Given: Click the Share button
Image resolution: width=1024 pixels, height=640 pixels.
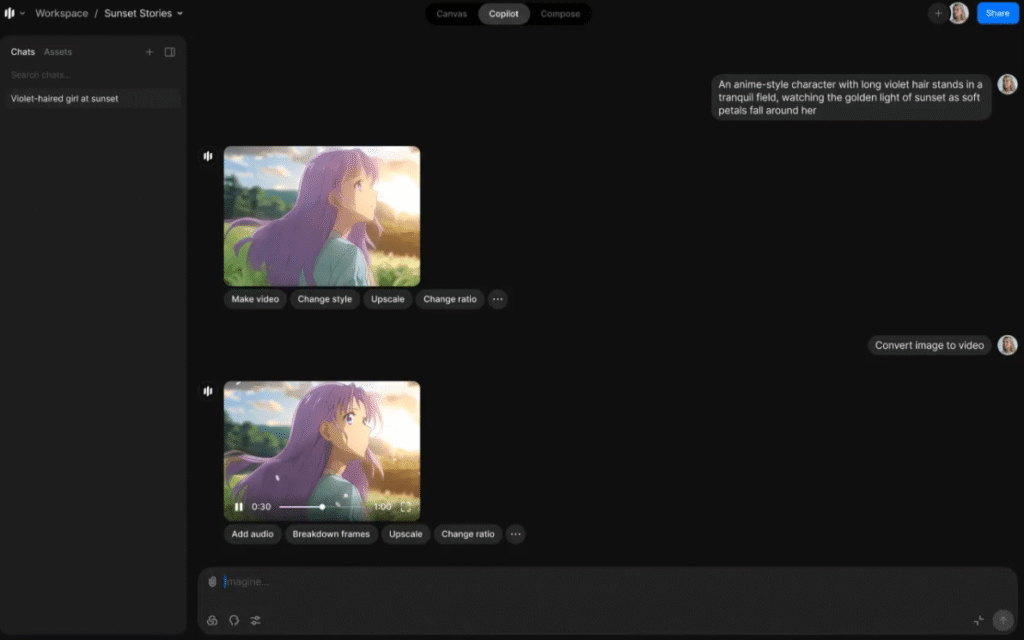Looking at the screenshot, I should tap(997, 13).
